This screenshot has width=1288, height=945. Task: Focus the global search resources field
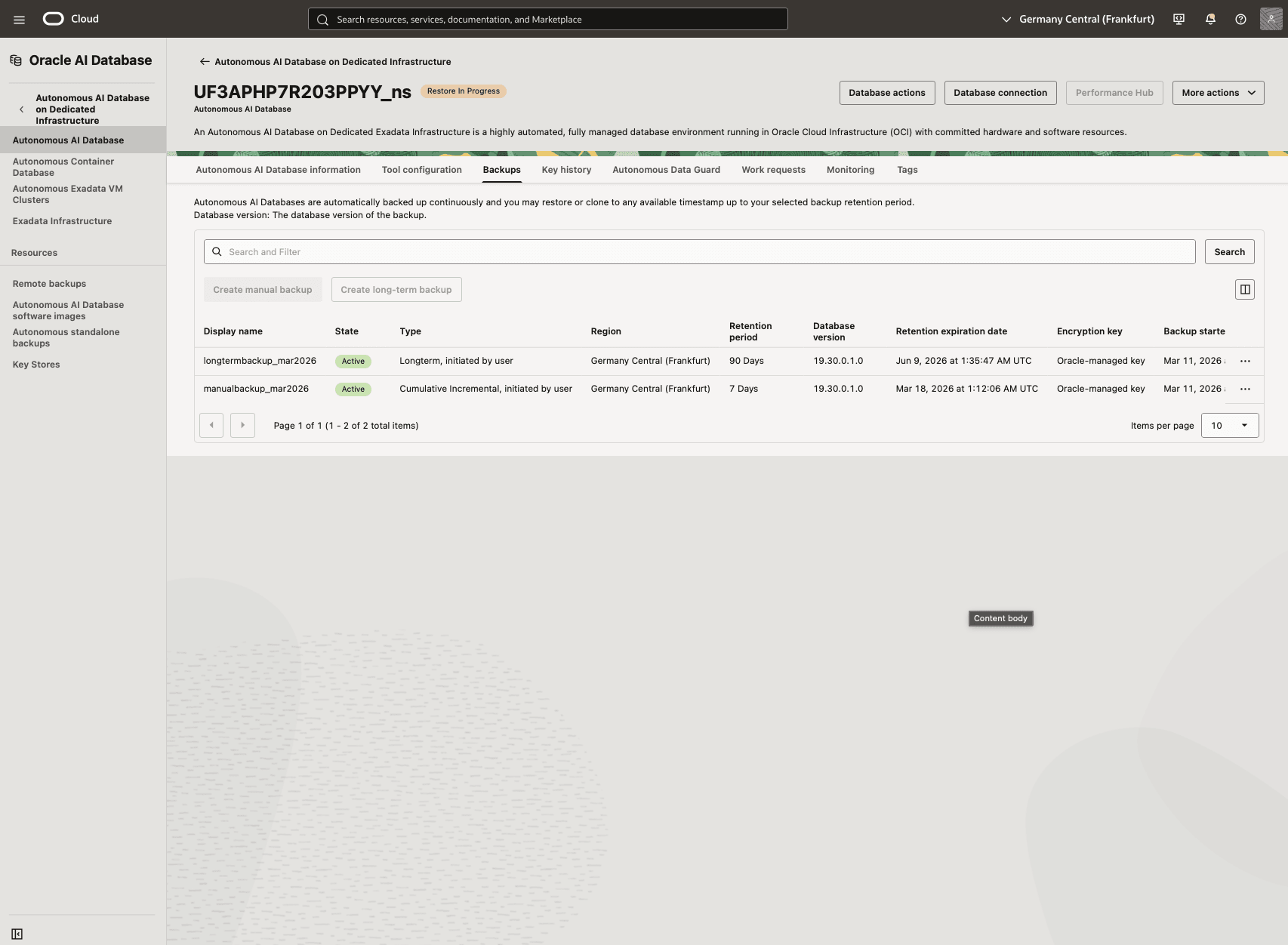click(x=547, y=20)
